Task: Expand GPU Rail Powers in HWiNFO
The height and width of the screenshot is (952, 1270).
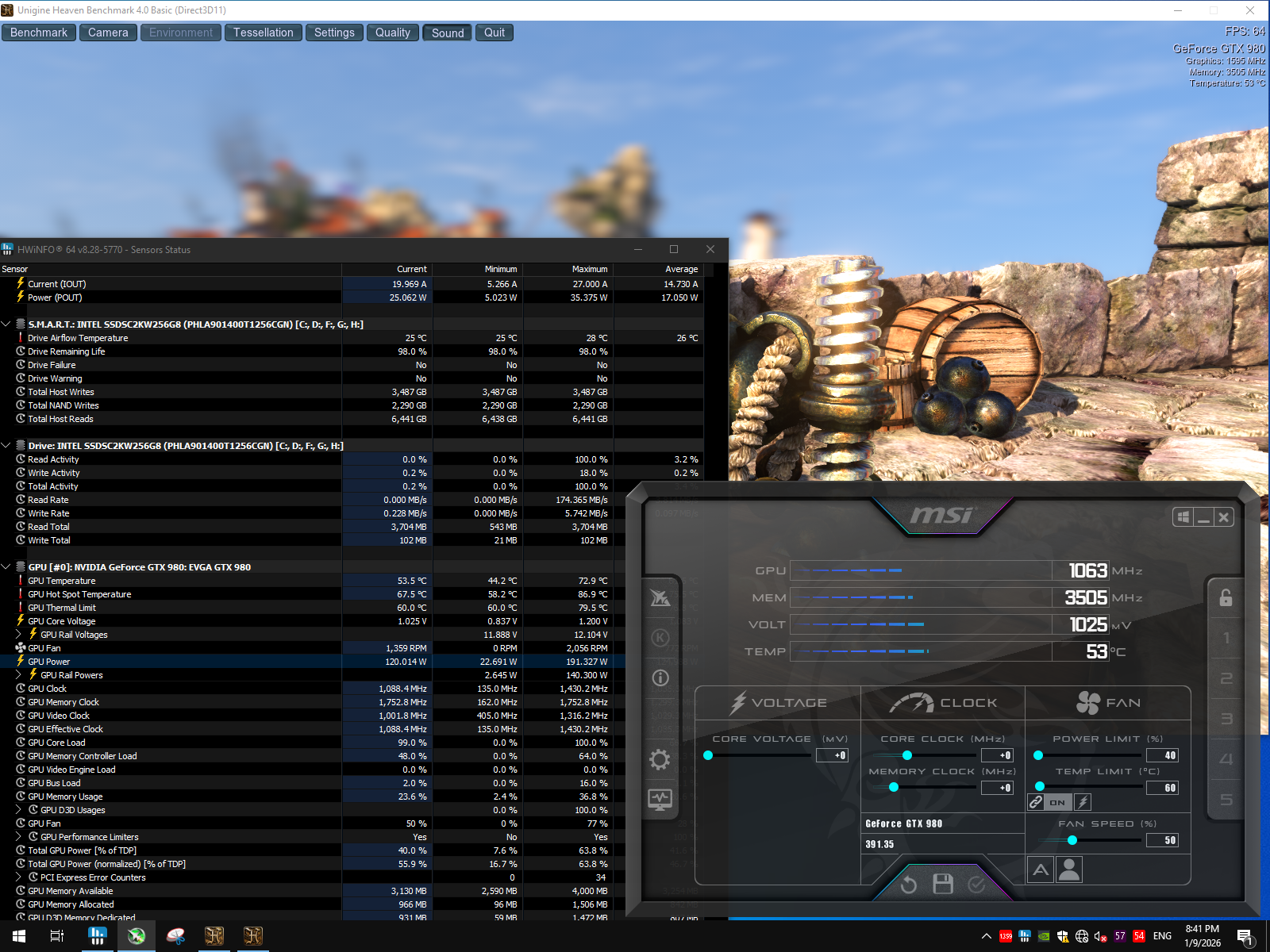Action: [x=19, y=674]
